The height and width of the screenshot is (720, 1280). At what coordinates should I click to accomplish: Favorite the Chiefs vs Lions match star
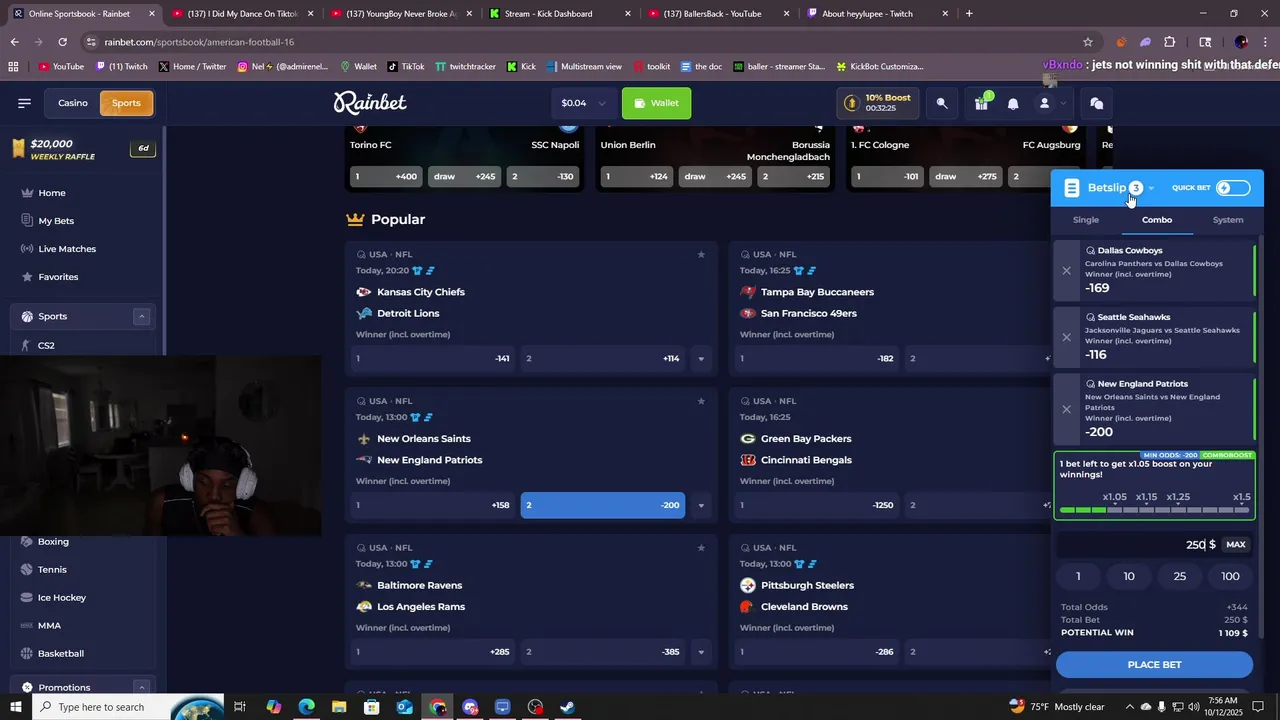(x=701, y=254)
